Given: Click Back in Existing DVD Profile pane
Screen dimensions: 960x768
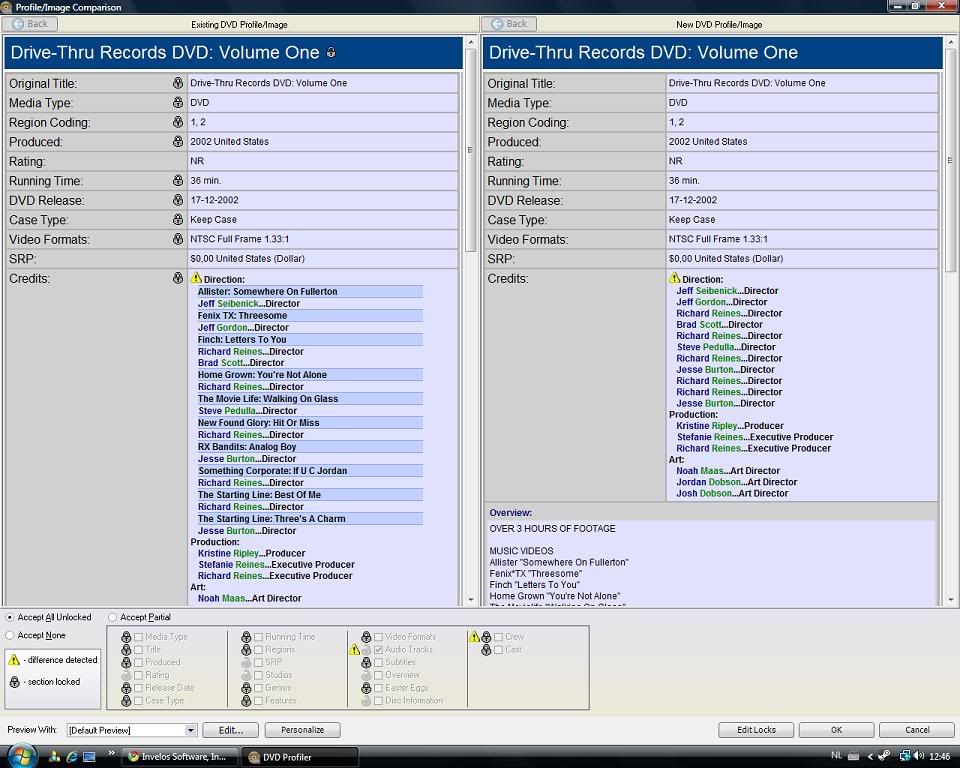Looking at the screenshot, I should tap(30, 24).
